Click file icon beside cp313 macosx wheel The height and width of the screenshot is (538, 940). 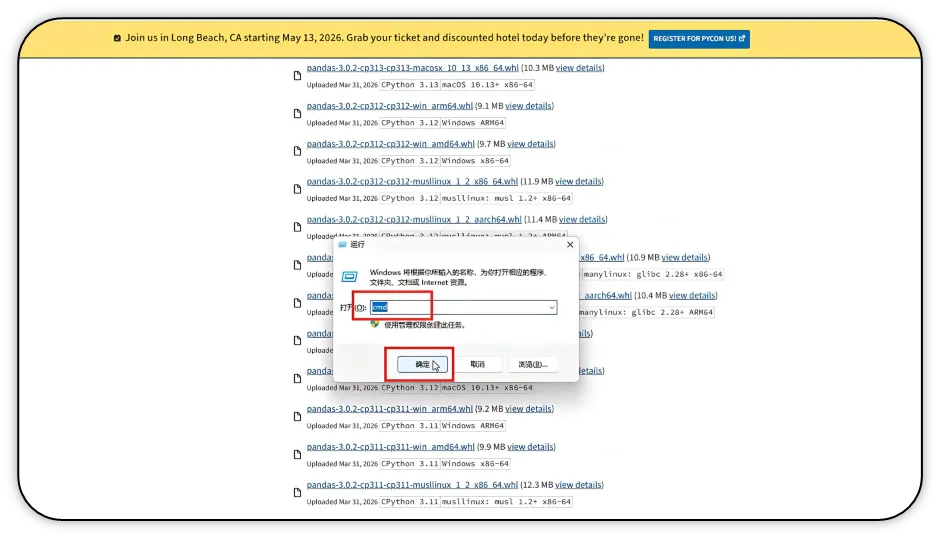297,76
